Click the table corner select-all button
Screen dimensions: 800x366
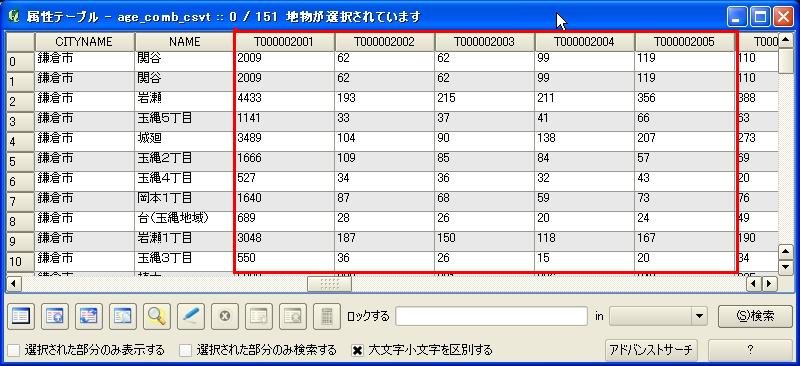(20, 42)
